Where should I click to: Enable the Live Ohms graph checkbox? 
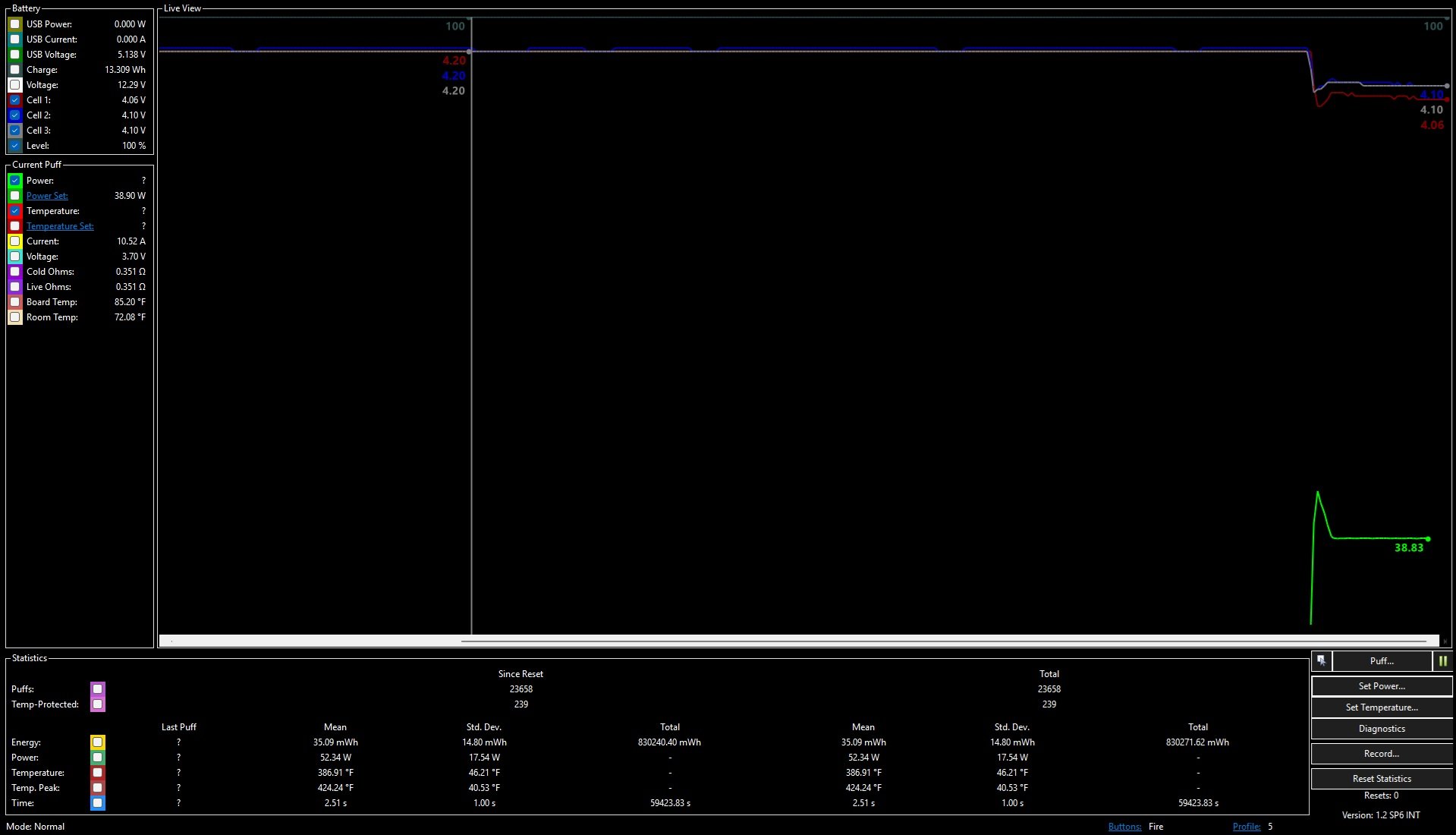[x=15, y=287]
